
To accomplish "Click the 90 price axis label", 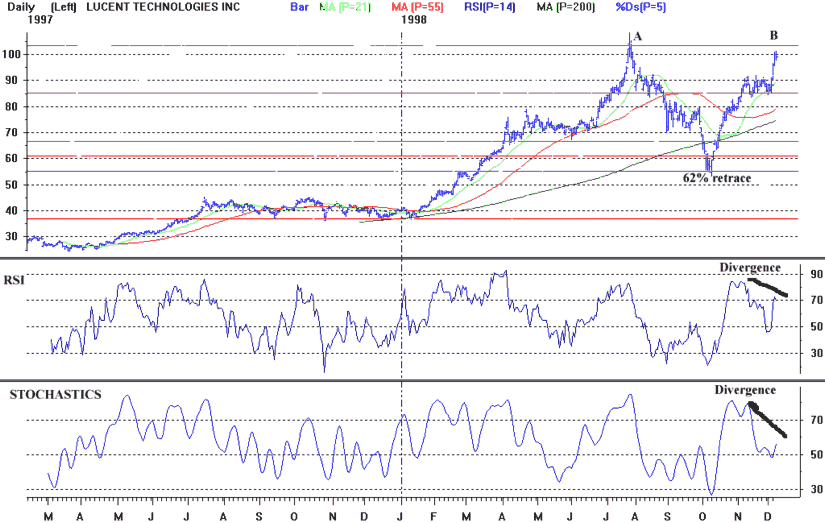I will (11, 81).
